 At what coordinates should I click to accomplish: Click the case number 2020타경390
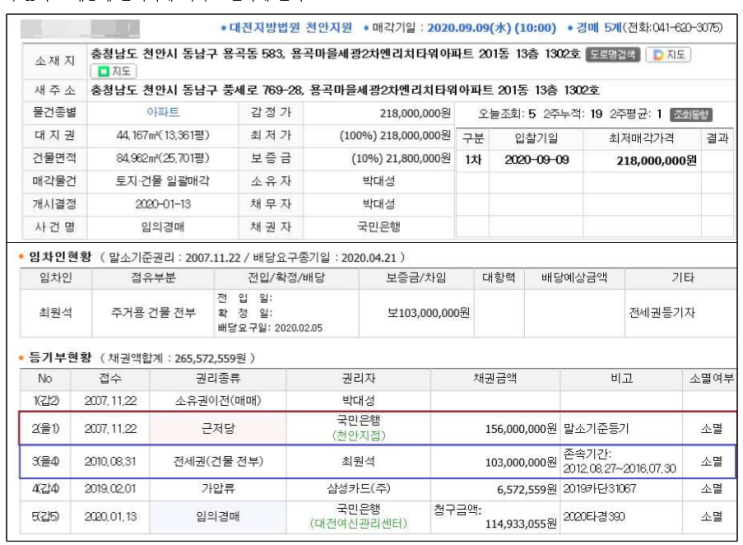coord(594,516)
